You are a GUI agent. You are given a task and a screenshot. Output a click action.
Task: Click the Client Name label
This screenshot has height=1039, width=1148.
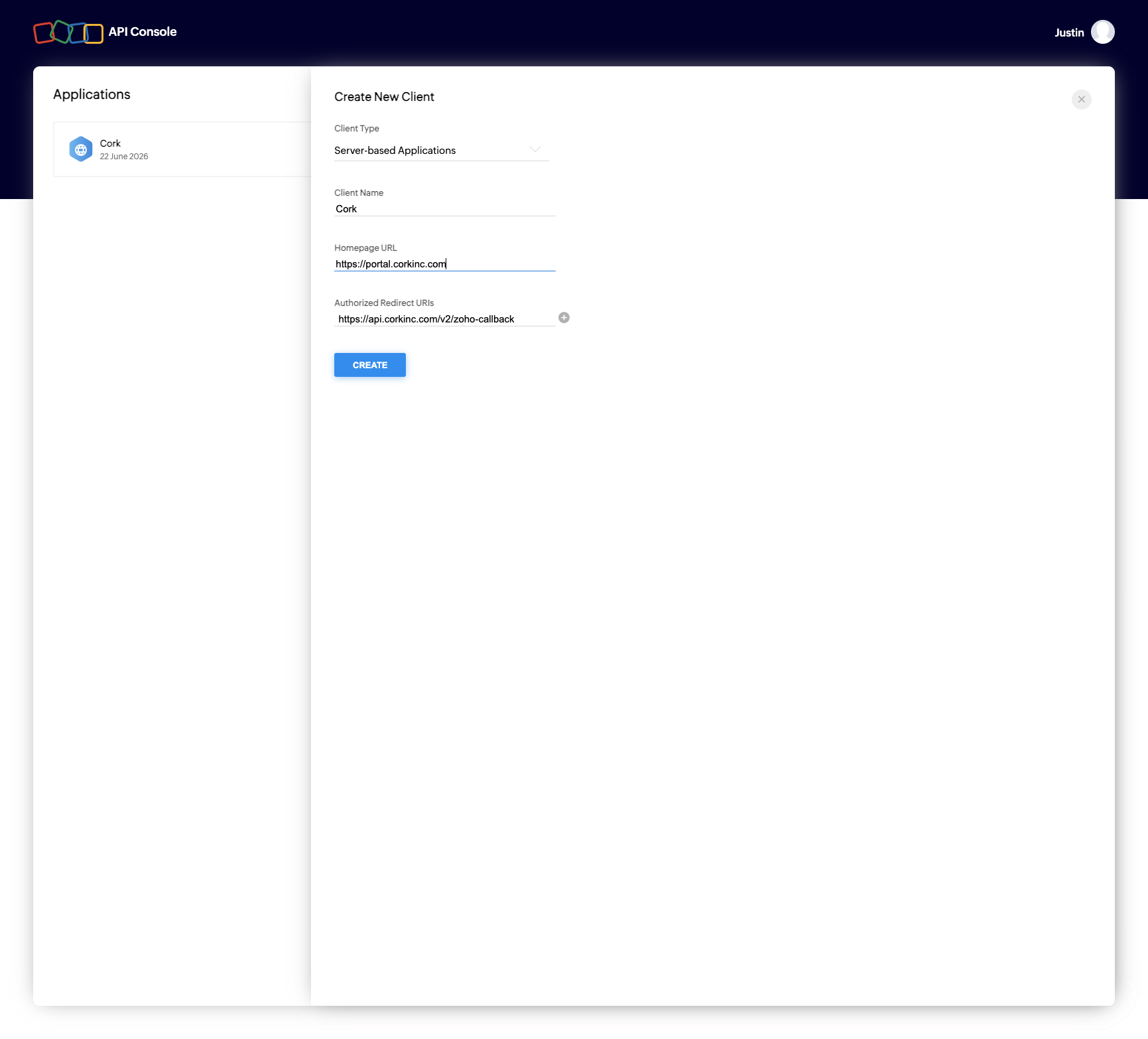click(x=359, y=193)
